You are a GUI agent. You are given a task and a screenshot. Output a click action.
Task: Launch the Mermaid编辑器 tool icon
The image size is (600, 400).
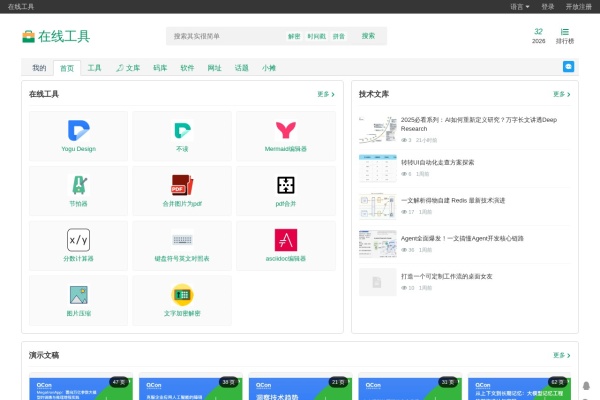click(286, 131)
